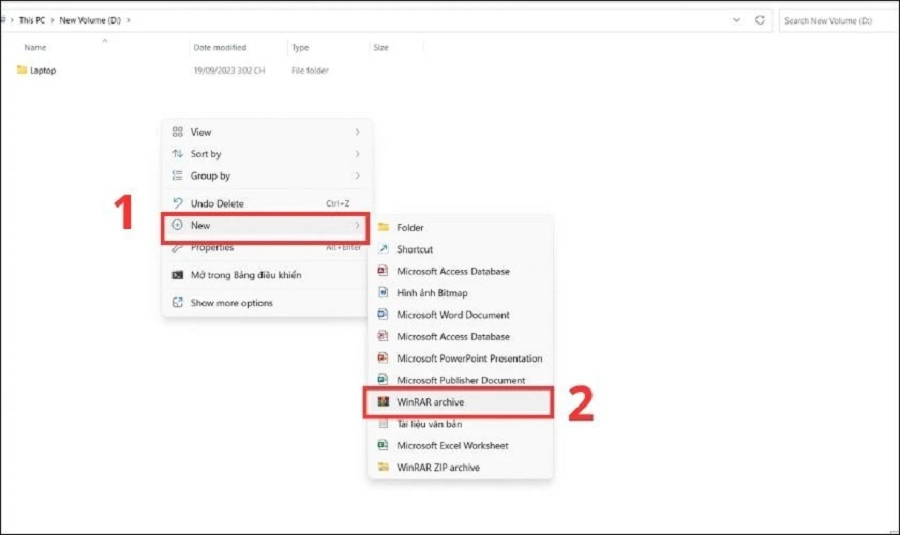Image resolution: width=900 pixels, height=535 pixels.
Task: Click the Show more options icon
Action: (x=177, y=303)
